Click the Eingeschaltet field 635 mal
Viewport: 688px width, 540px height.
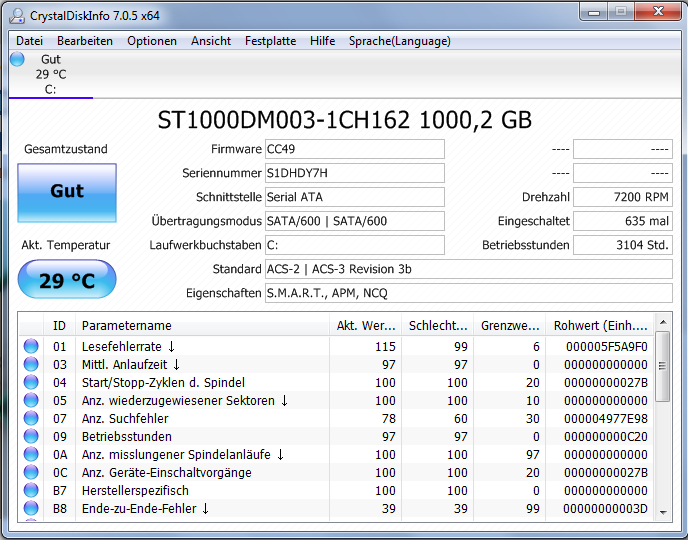pyautogui.click(x=623, y=221)
